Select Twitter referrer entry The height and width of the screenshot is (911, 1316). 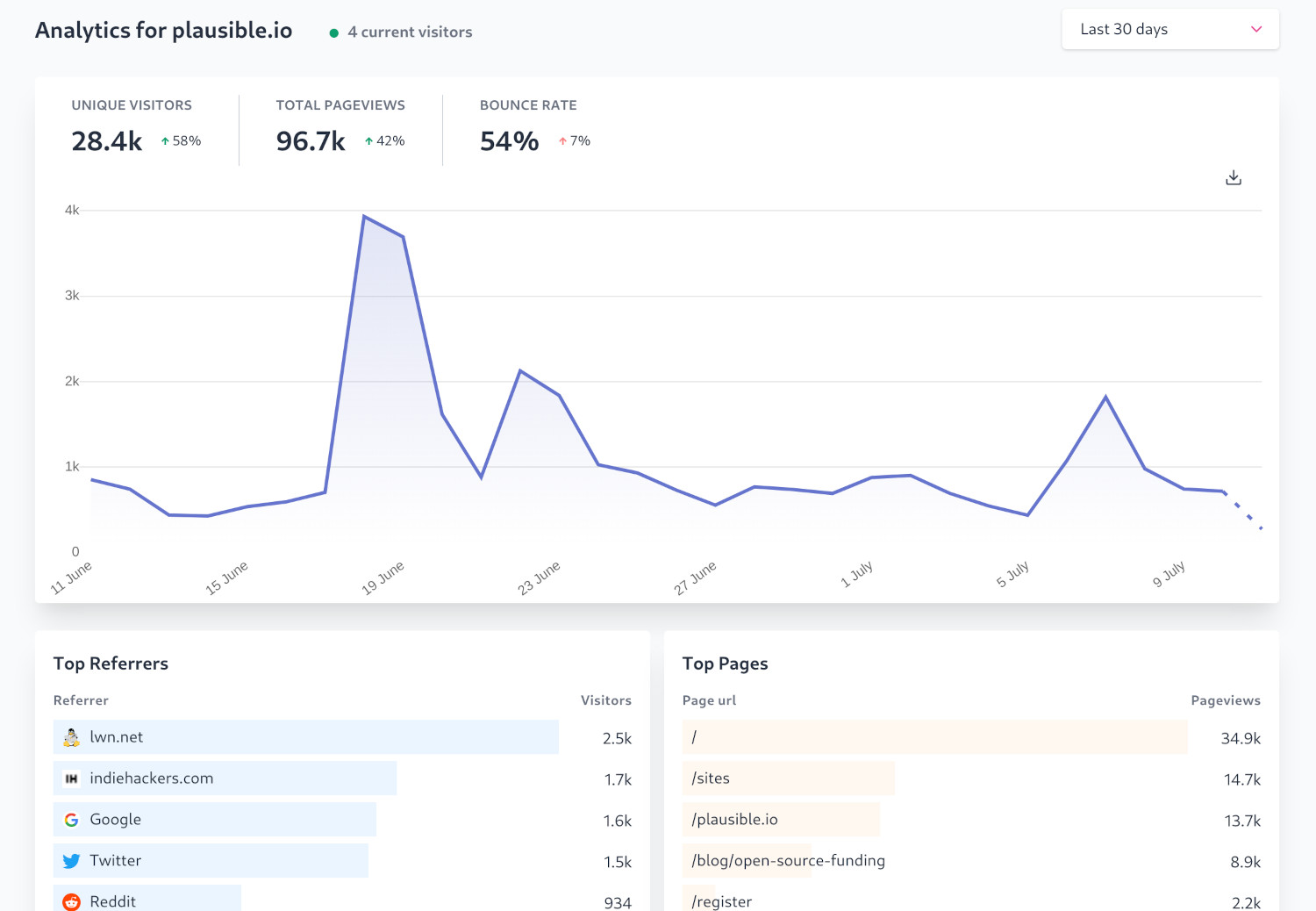coord(342,861)
